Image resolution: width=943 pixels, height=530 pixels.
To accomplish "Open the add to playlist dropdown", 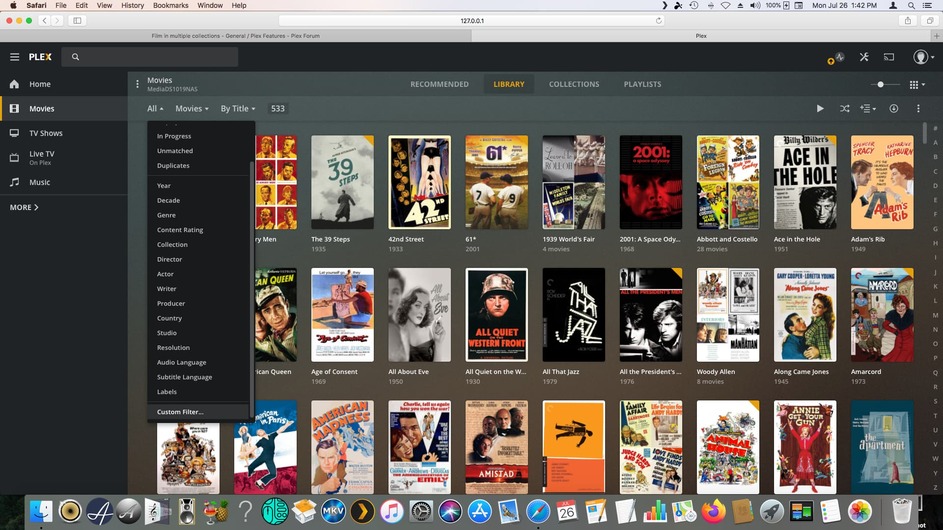I will [x=867, y=108].
